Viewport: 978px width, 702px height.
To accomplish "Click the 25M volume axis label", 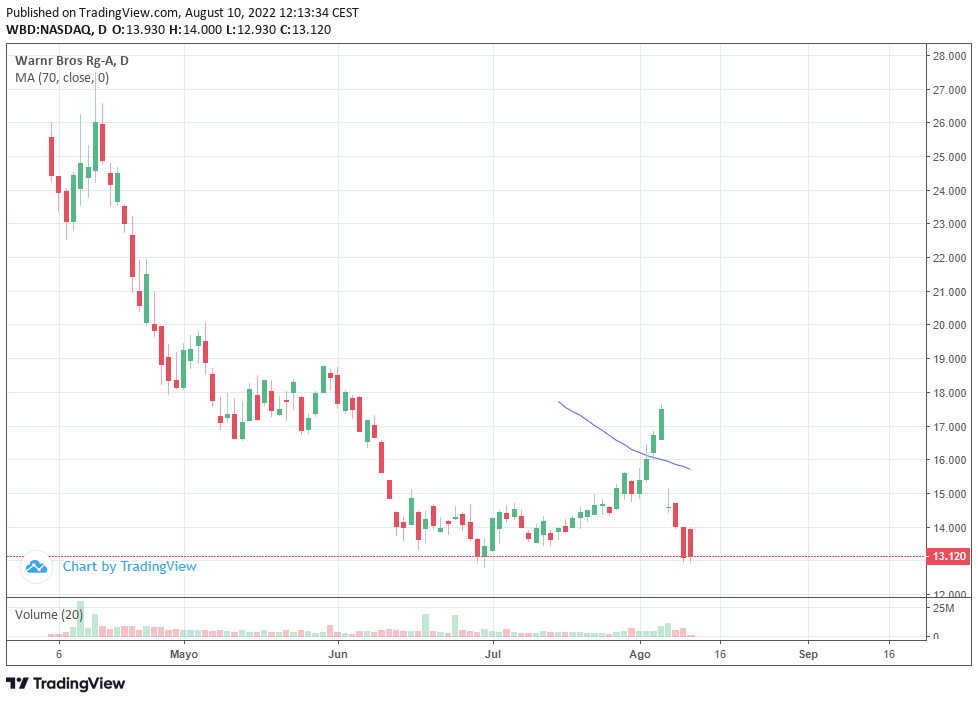I will pos(943,608).
